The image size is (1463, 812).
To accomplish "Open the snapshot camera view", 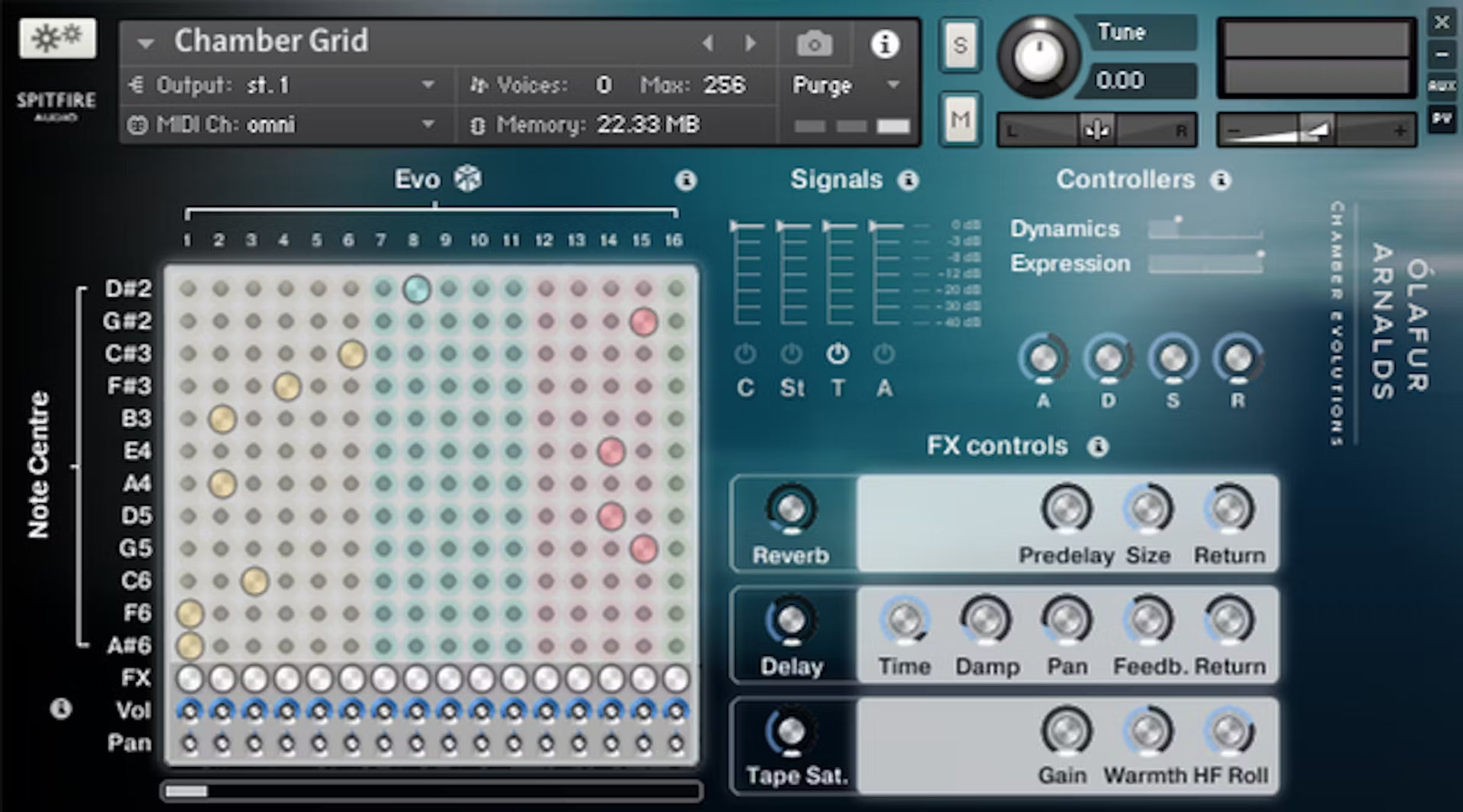I will [x=814, y=44].
